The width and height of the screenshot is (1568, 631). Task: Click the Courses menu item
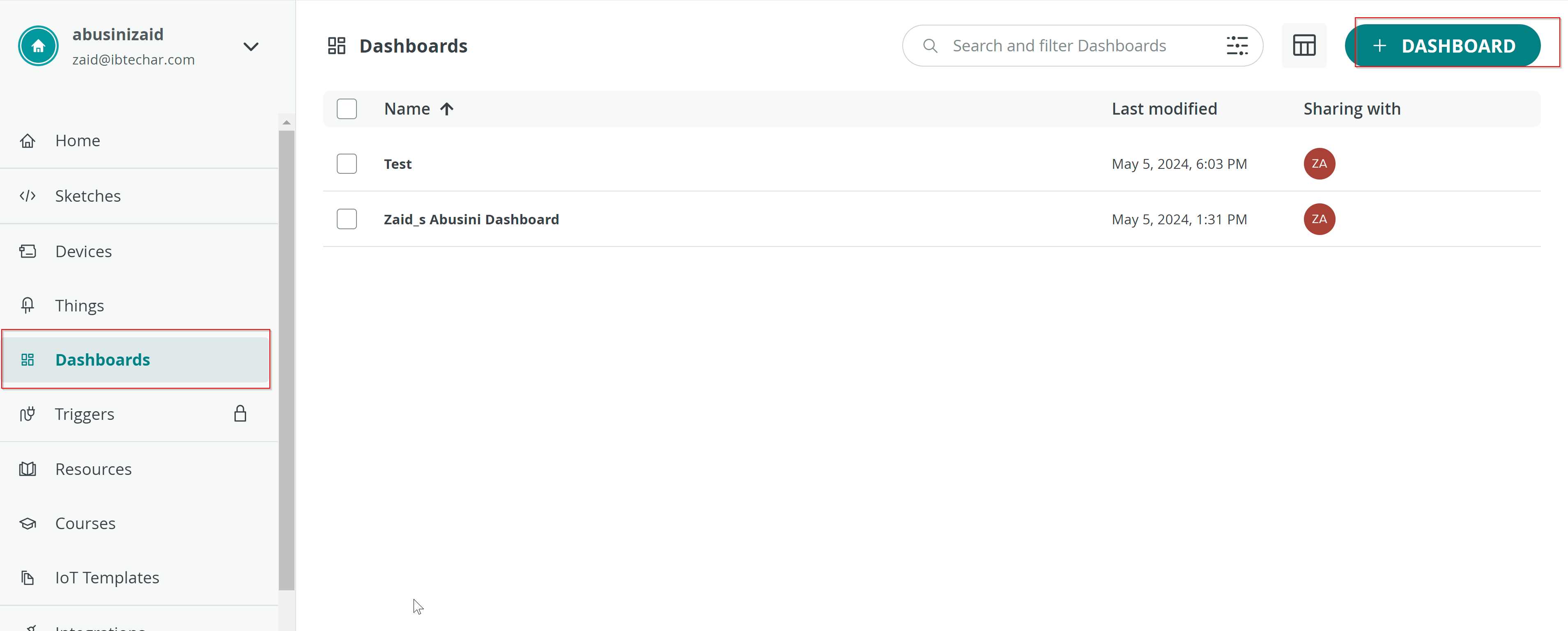(x=86, y=523)
